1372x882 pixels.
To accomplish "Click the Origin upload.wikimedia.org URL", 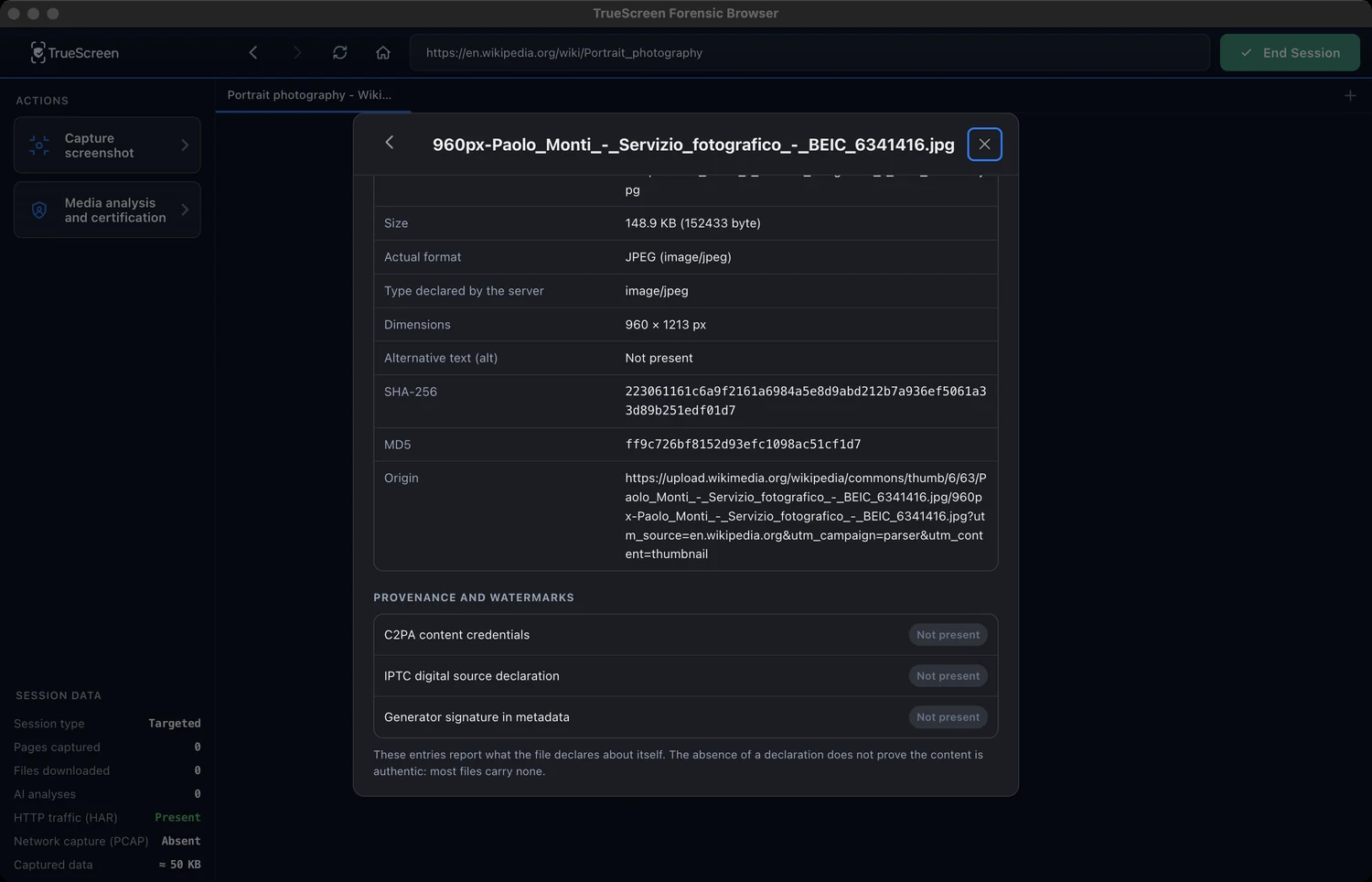I will [806, 516].
